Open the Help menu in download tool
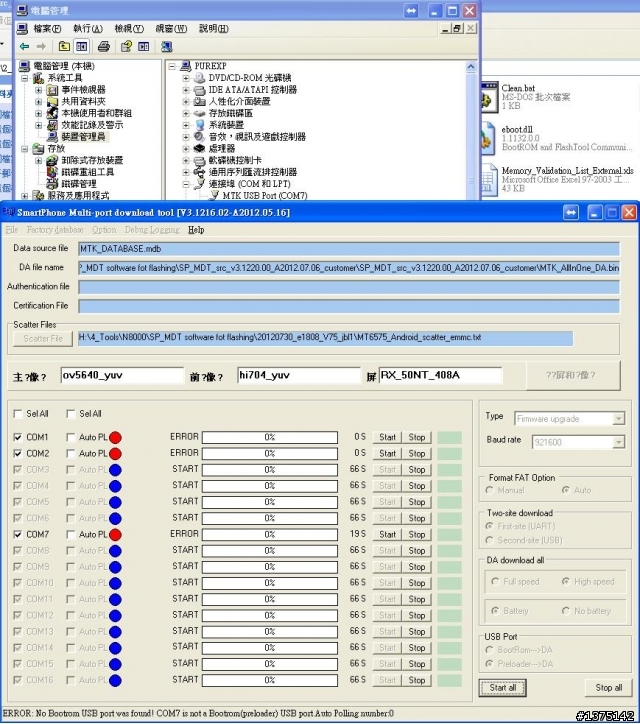The image size is (640, 724). click(x=196, y=230)
